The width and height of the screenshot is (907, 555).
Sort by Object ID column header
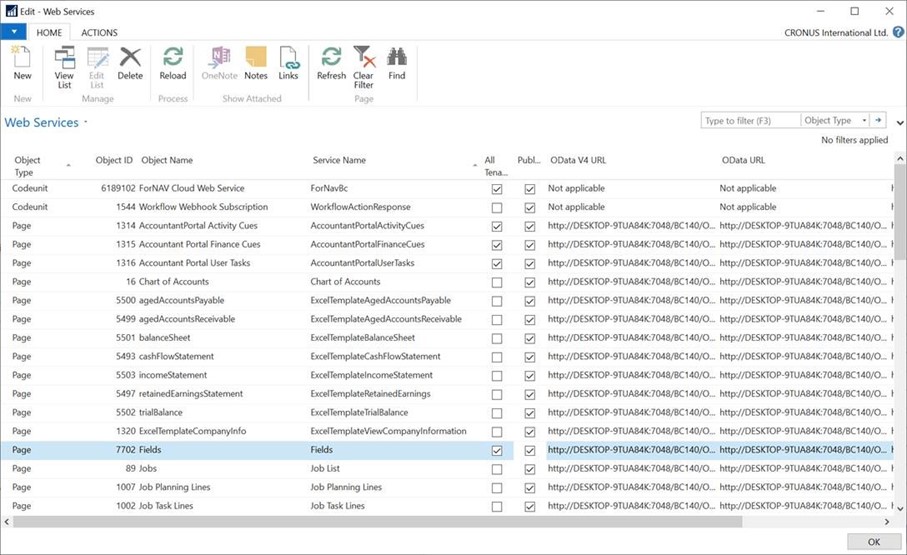pyautogui.click(x=114, y=160)
